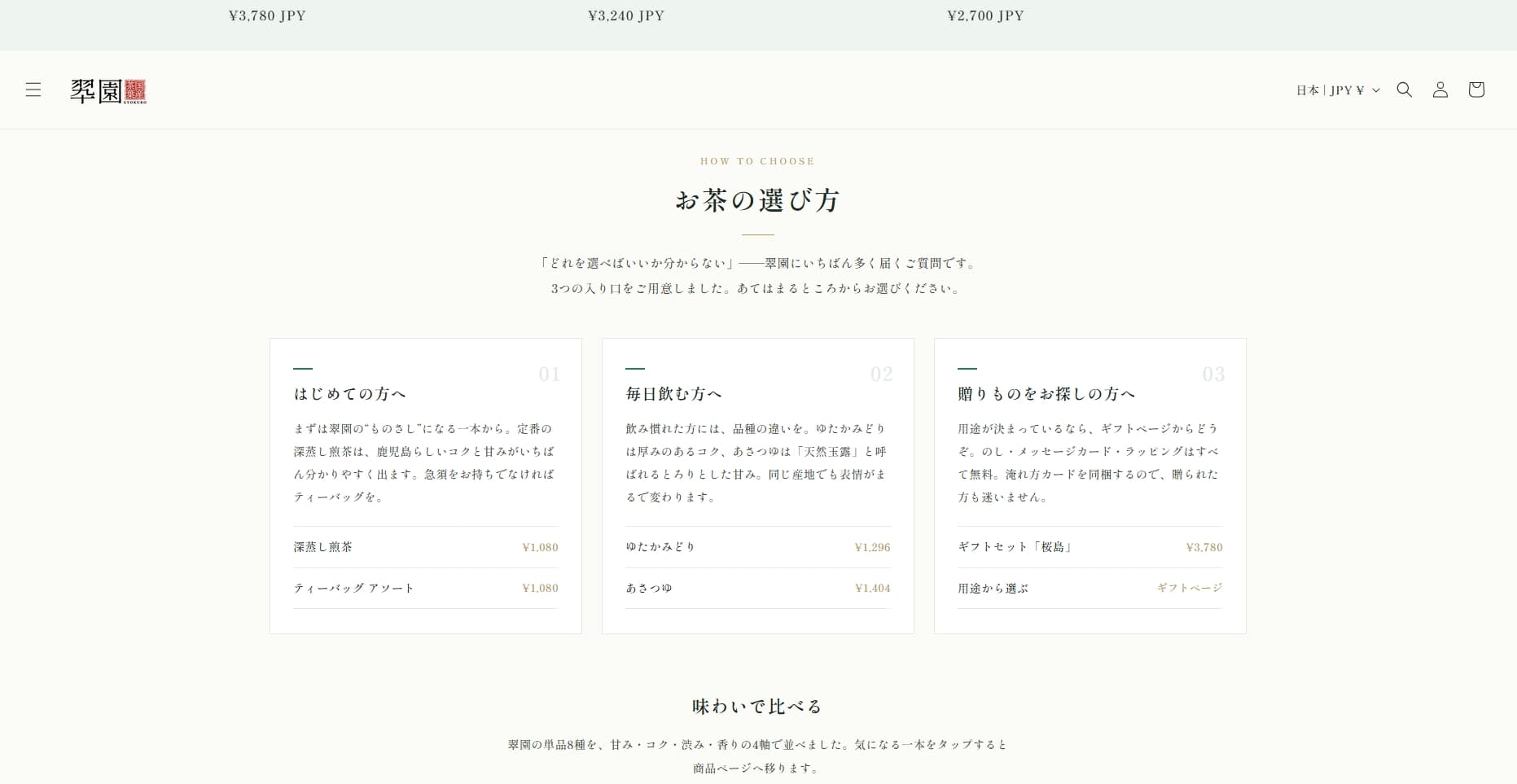
Task: Expand the 日本 | JPY ¥ currency selector
Action: pyautogui.click(x=1338, y=90)
